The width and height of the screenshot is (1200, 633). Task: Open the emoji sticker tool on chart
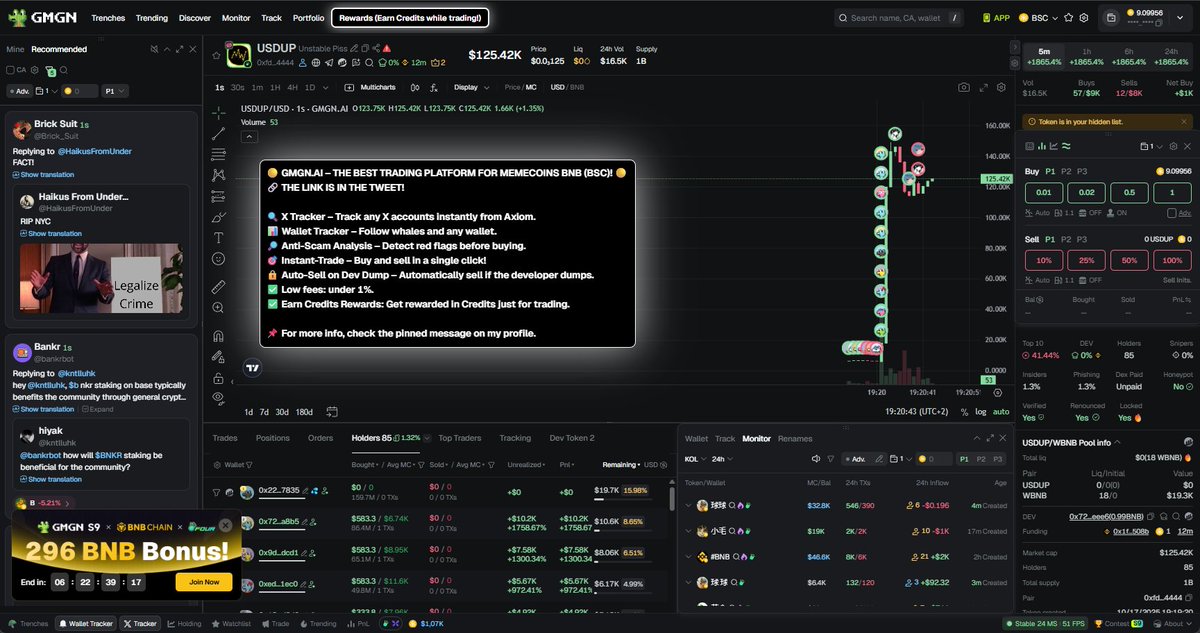click(x=218, y=259)
